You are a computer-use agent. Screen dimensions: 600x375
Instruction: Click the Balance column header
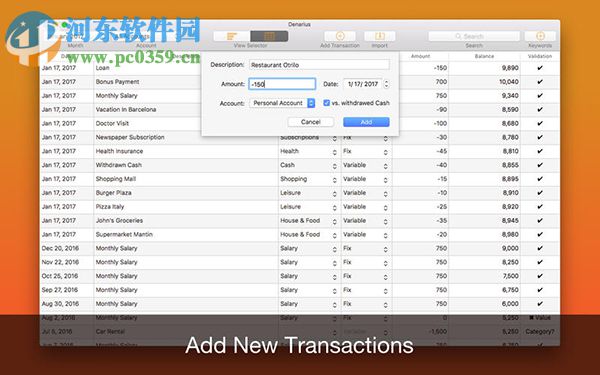point(484,56)
